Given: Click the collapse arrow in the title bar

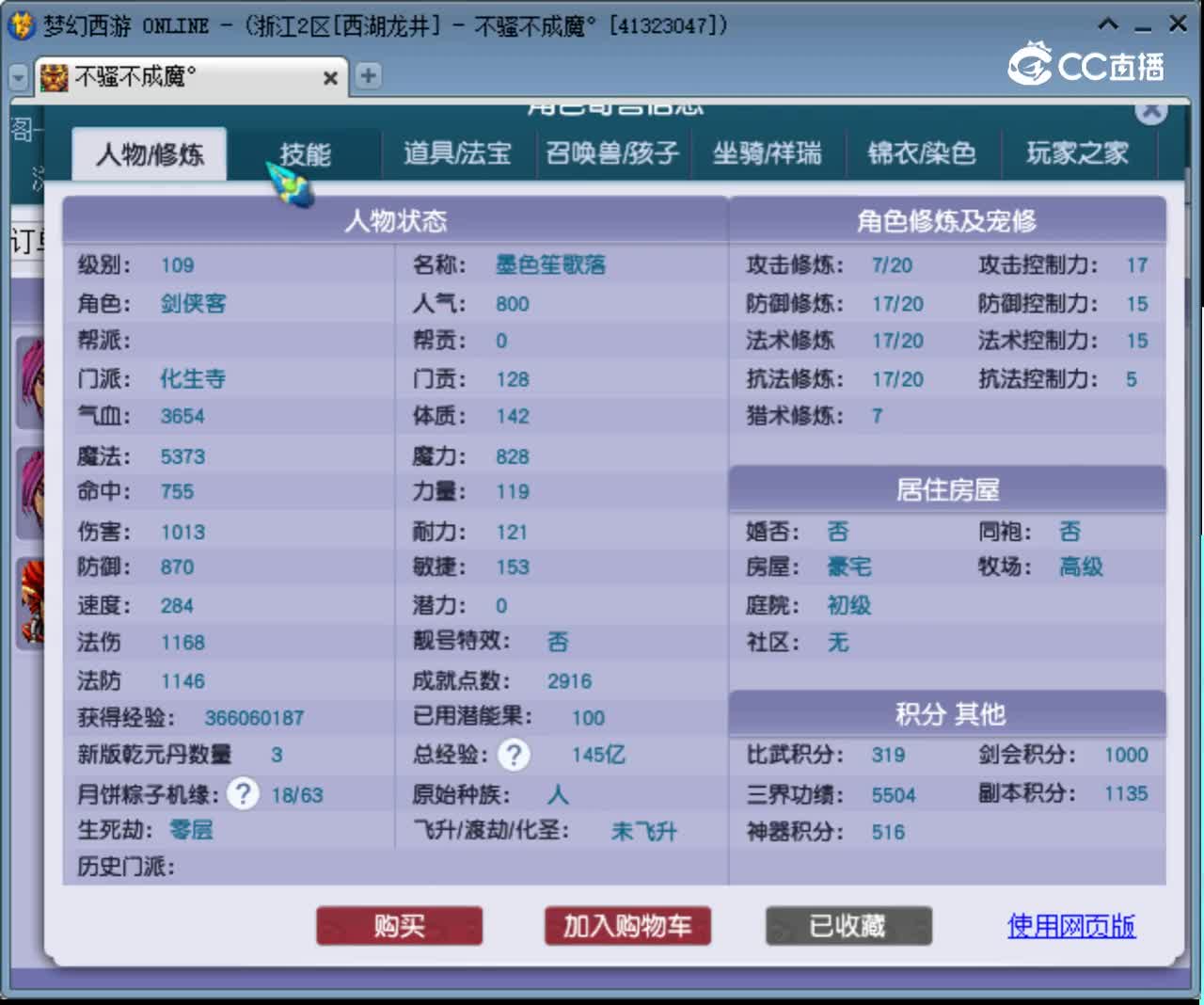Looking at the screenshot, I should click(x=1109, y=24).
